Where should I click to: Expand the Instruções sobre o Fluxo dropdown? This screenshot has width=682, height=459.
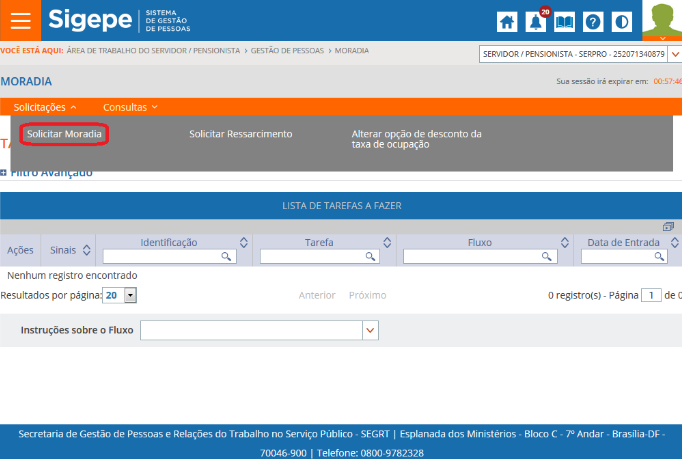click(x=370, y=331)
